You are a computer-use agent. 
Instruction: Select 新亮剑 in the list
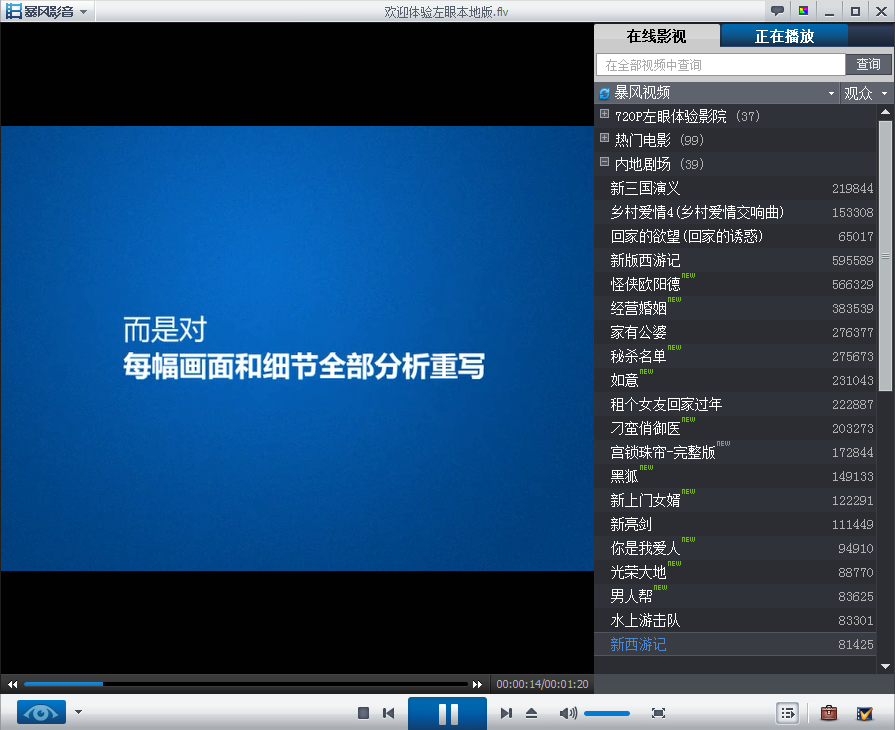pos(735,524)
